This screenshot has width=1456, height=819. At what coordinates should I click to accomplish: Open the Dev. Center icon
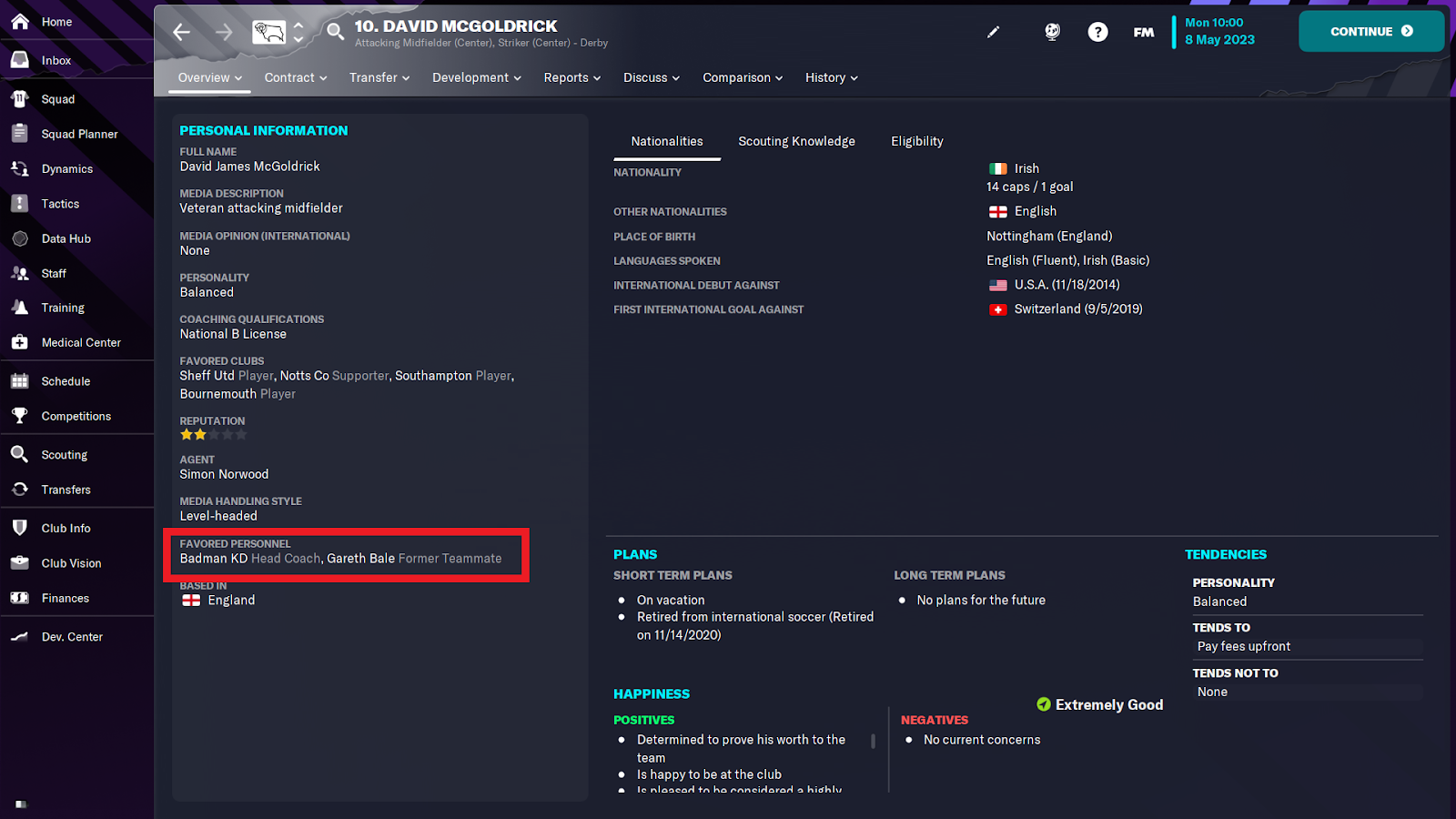(20, 637)
